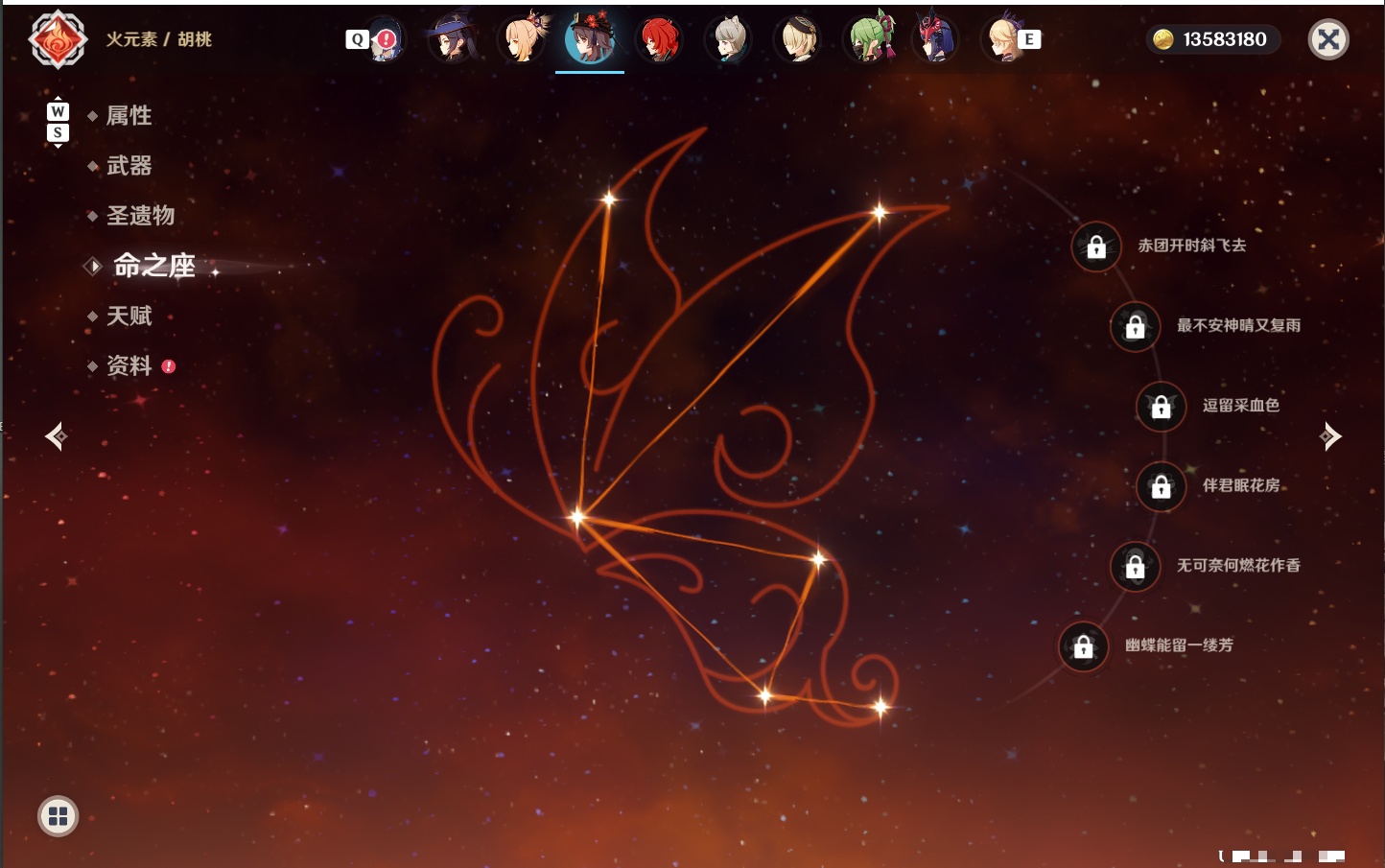1385x868 pixels.
Task: Switch to the red-haired character avatar
Action: pyautogui.click(x=660, y=39)
